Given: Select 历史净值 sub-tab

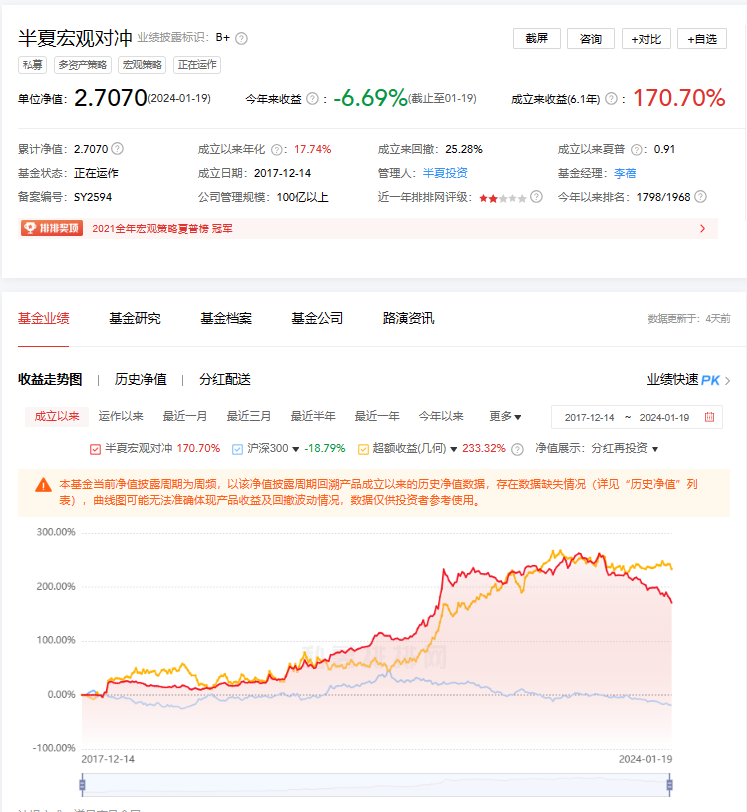Looking at the screenshot, I should click(x=140, y=379).
